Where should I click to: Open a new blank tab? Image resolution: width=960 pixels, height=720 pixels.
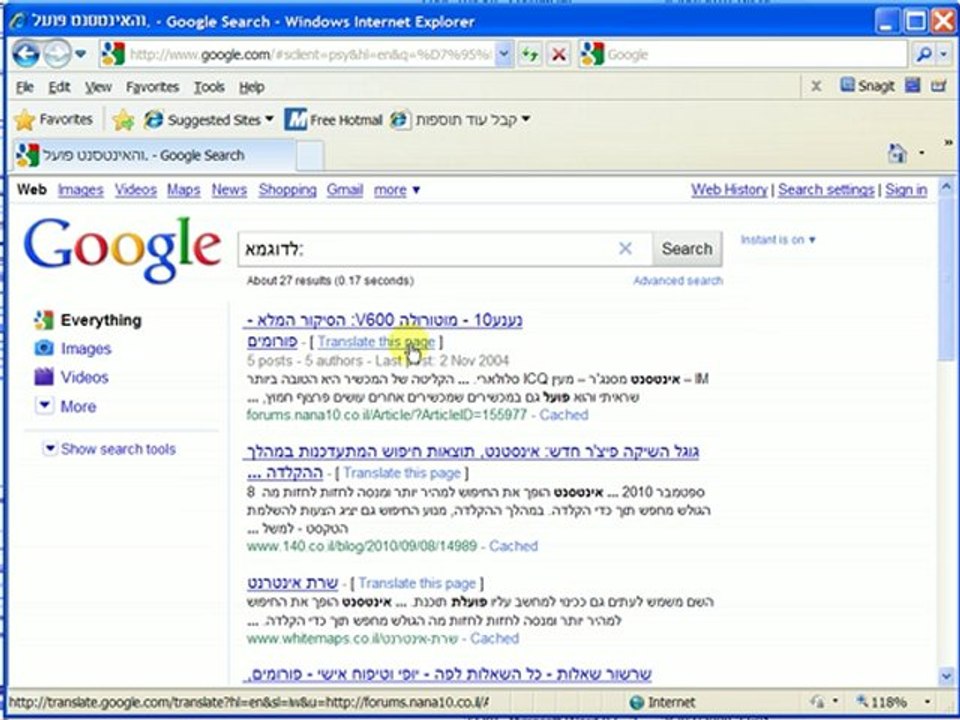click(x=310, y=156)
